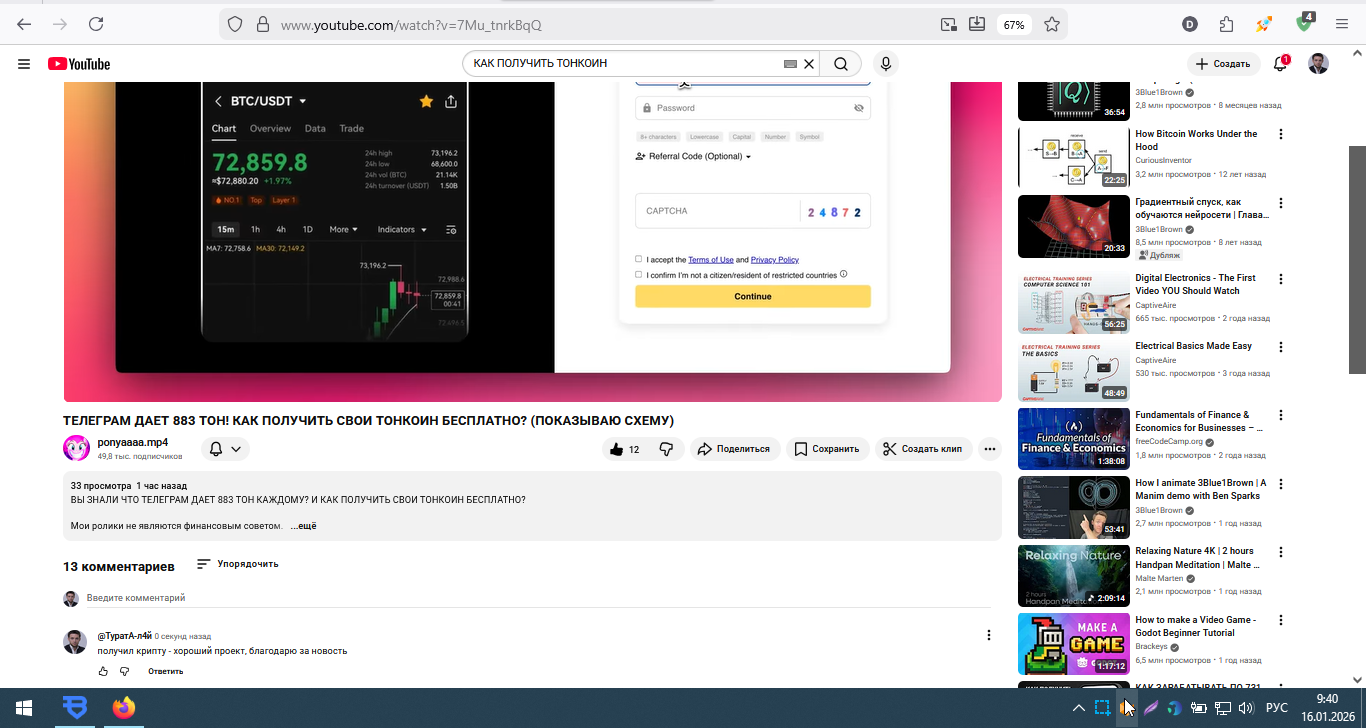Open more actions menu under the video
This screenshot has width=1366, height=728.
[990, 449]
